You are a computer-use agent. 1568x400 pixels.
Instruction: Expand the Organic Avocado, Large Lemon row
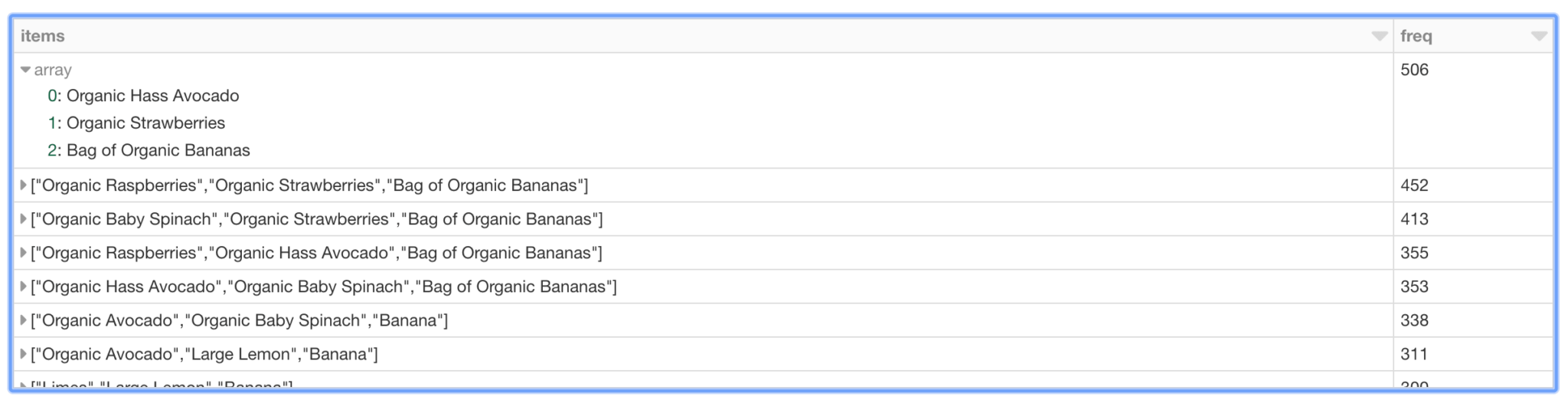click(24, 354)
